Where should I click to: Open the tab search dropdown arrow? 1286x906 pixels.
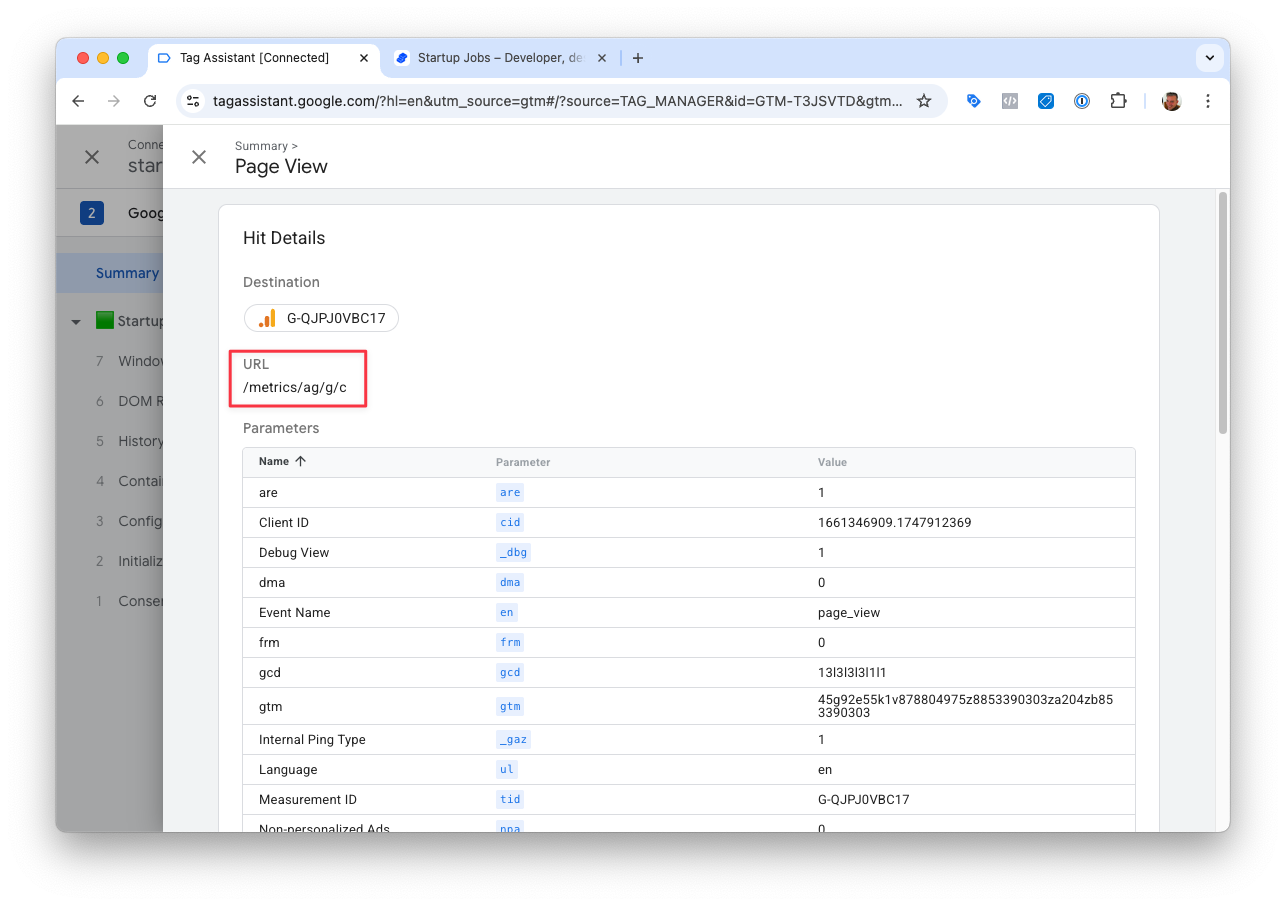coord(1210,58)
